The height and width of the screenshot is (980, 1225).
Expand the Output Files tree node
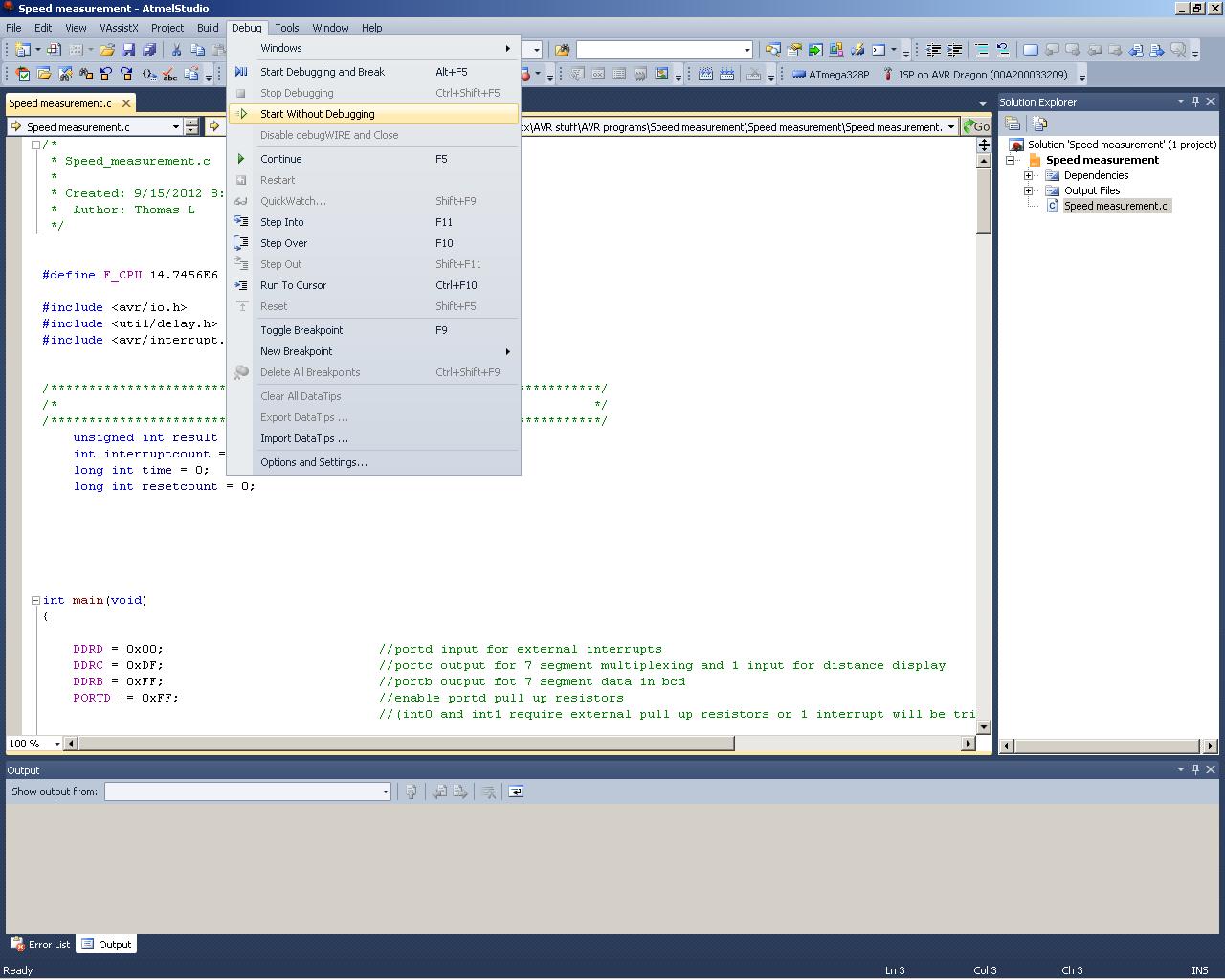pyautogui.click(x=1029, y=190)
